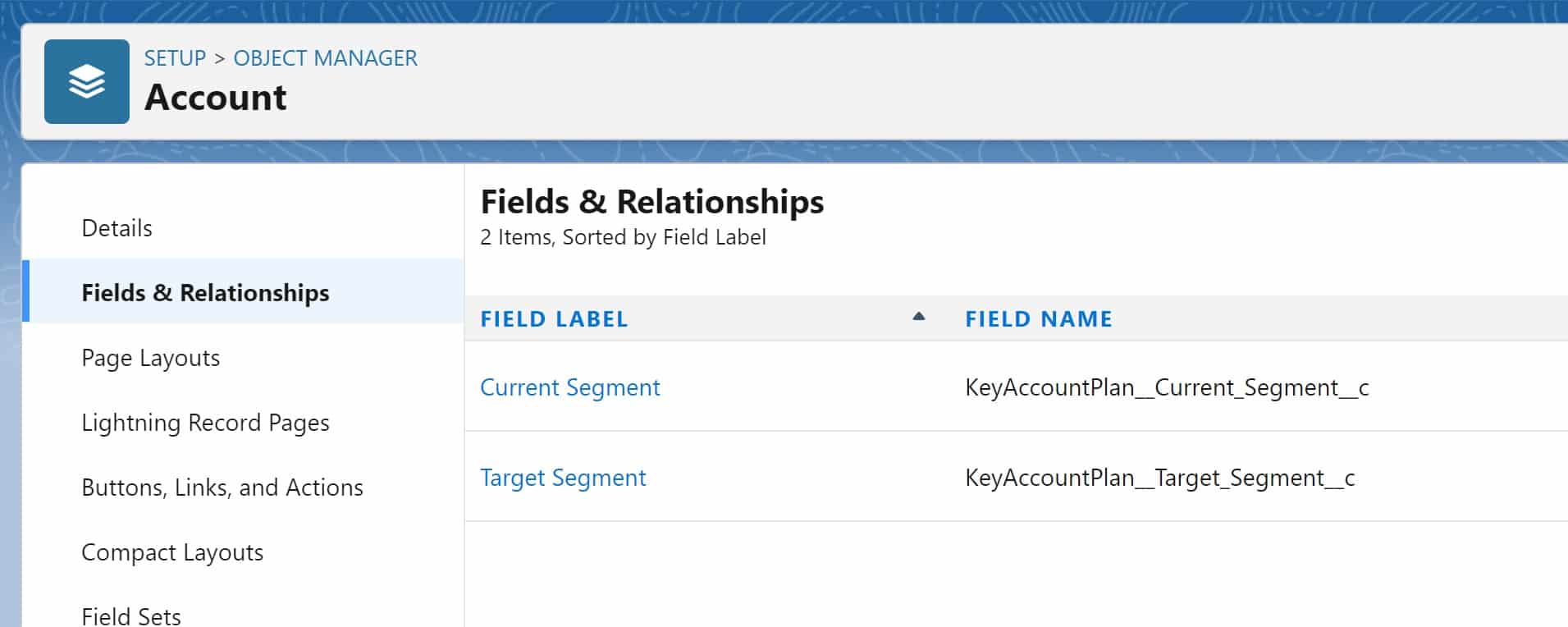Open the Page Layouts section
The height and width of the screenshot is (627, 1568).
[x=150, y=357]
